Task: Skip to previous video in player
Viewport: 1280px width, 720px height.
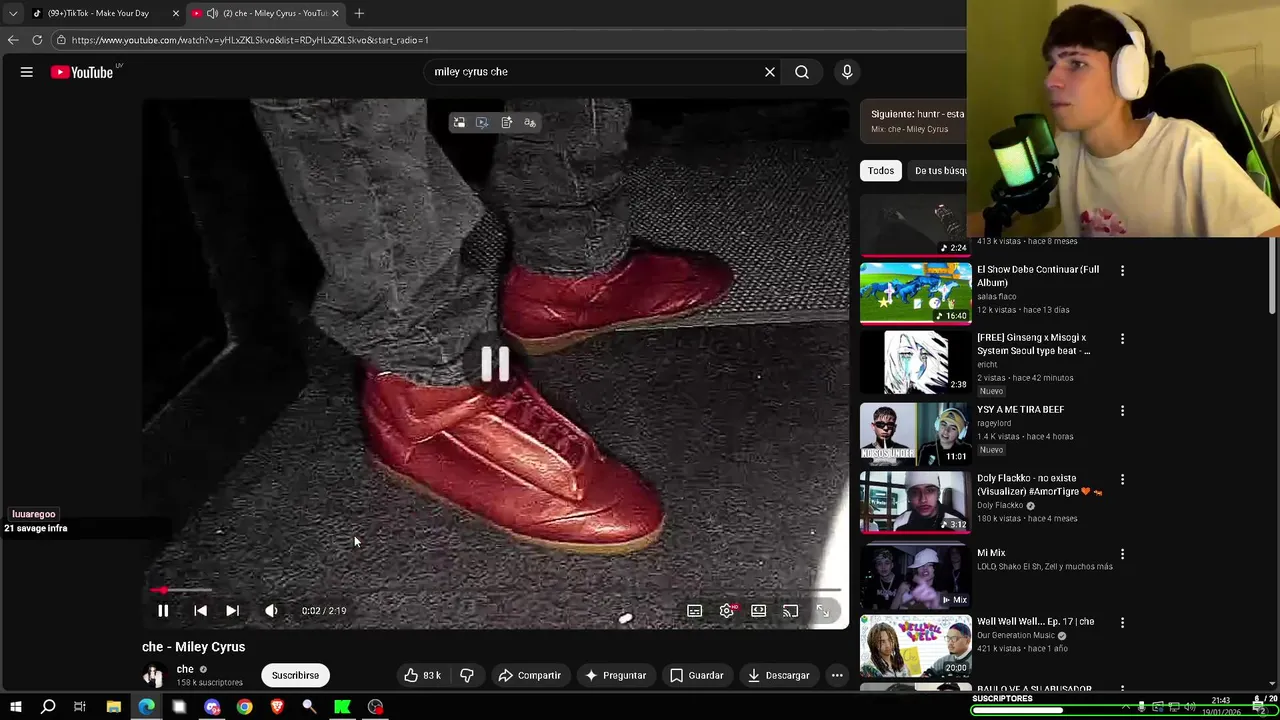Action: pos(200,611)
